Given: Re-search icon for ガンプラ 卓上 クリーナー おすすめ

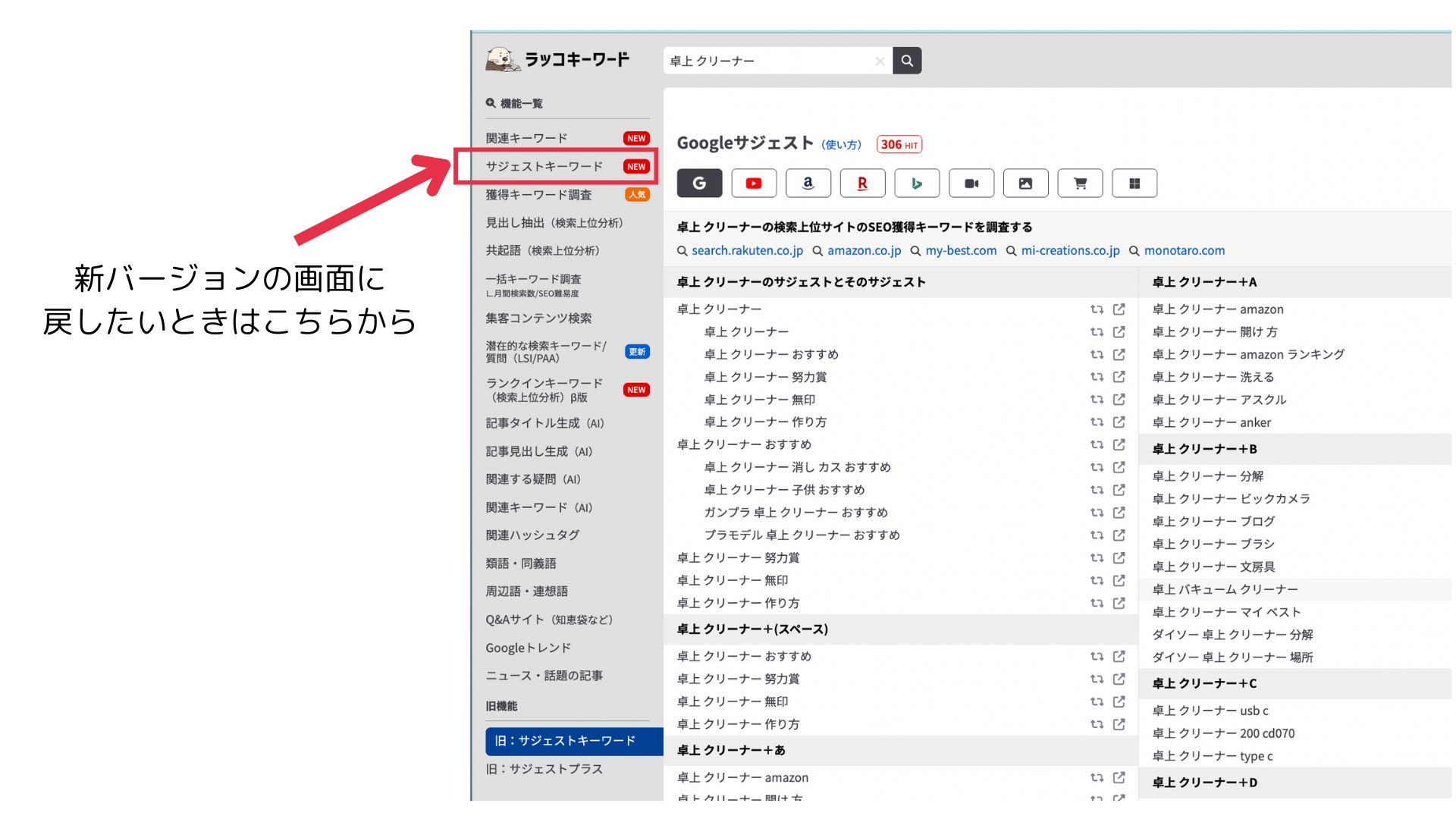Looking at the screenshot, I should pyautogui.click(x=1097, y=513).
